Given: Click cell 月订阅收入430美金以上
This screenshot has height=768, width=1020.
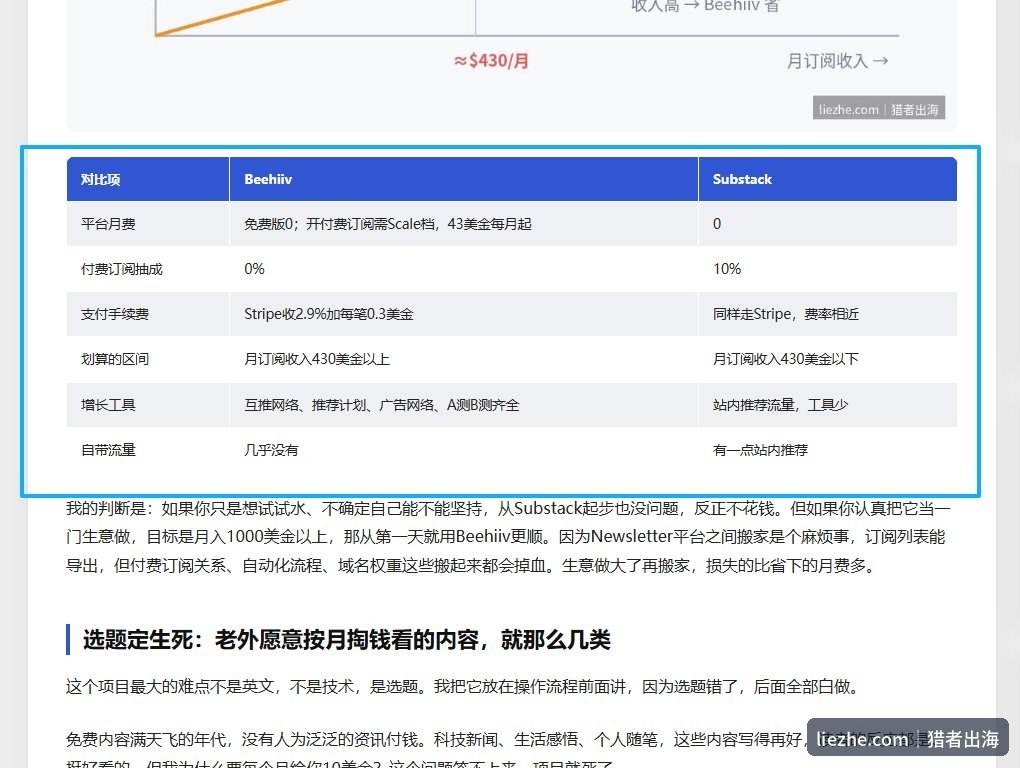Looking at the screenshot, I should (464, 359).
